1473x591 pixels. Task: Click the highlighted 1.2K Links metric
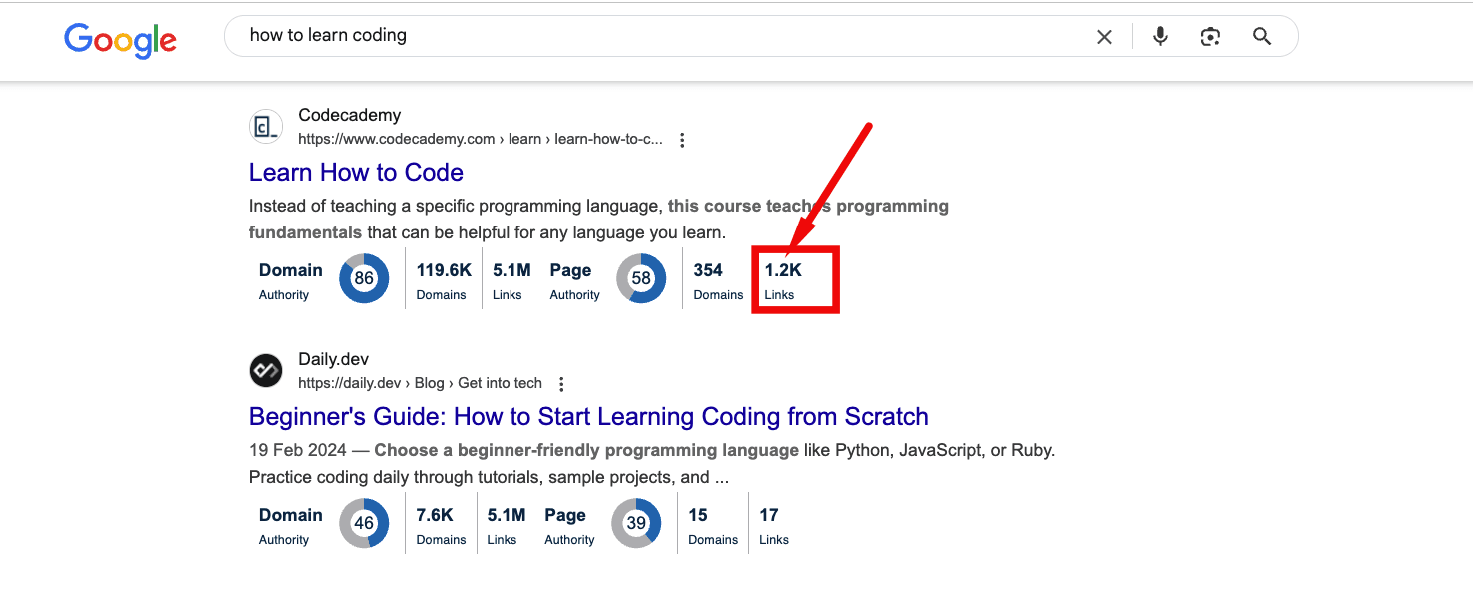click(783, 280)
